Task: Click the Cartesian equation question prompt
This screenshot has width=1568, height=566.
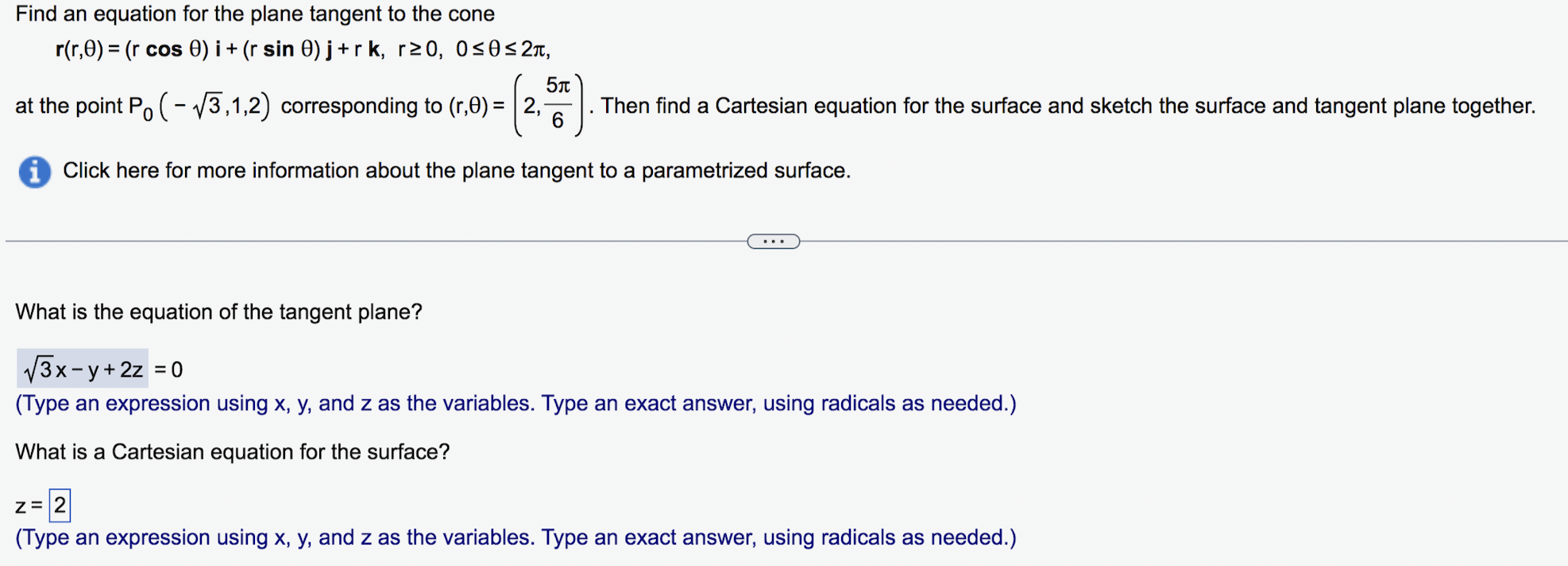Action: (x=232, y=452)
